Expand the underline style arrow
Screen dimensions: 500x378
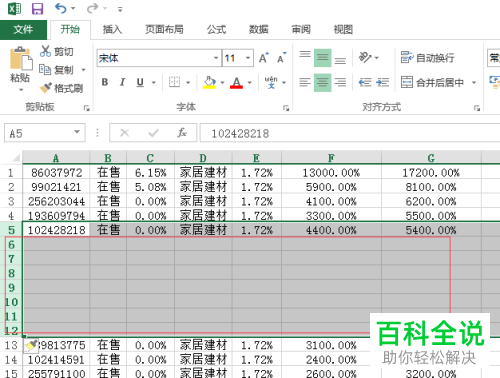(154, 82)
